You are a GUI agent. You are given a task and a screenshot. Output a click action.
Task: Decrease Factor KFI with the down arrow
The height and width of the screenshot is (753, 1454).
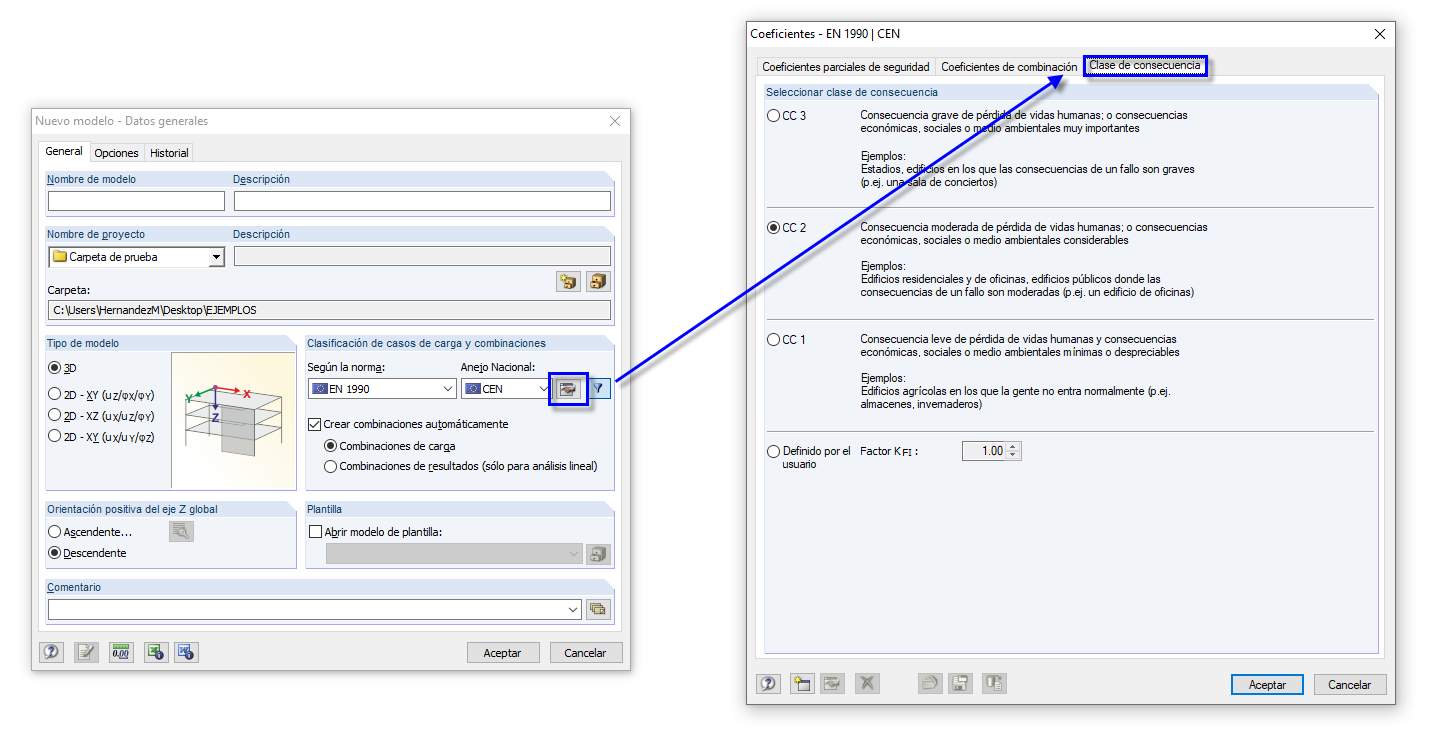click(x=1013, y=456)
